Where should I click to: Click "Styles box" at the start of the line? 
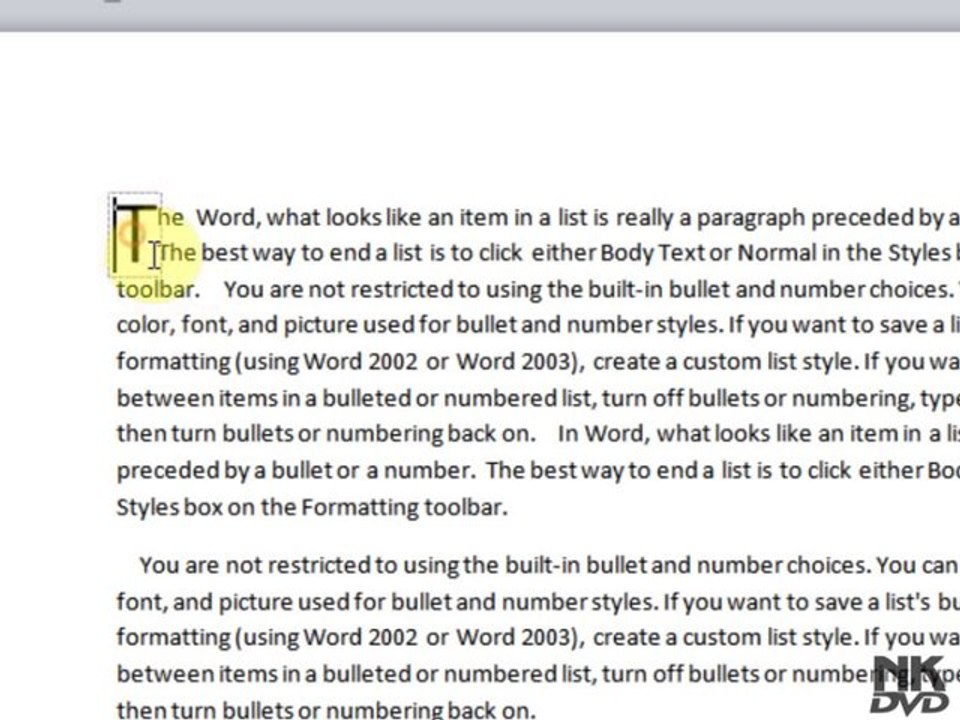[170, 508]
